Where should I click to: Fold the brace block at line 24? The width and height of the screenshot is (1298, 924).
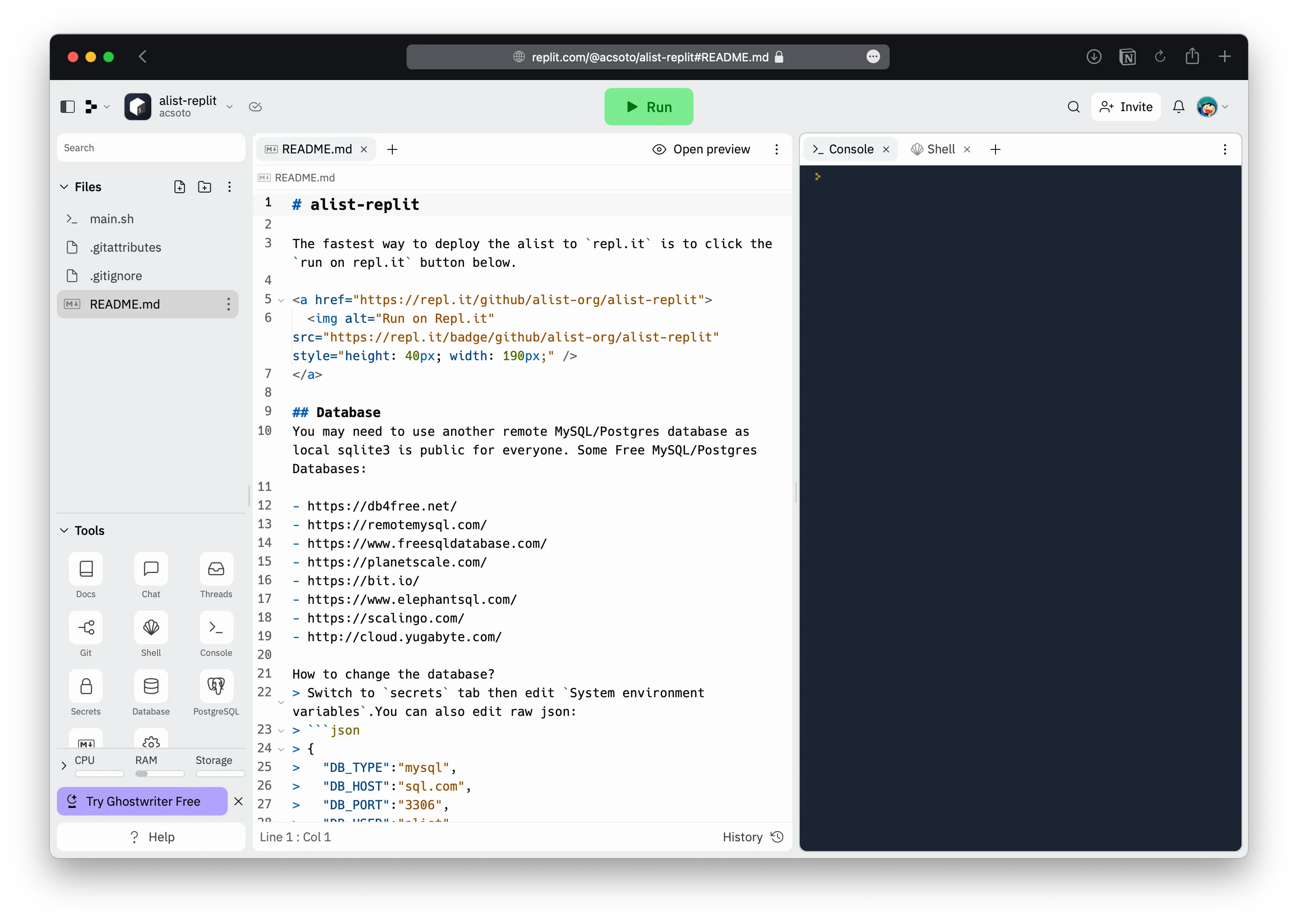(x=281, y=749)
